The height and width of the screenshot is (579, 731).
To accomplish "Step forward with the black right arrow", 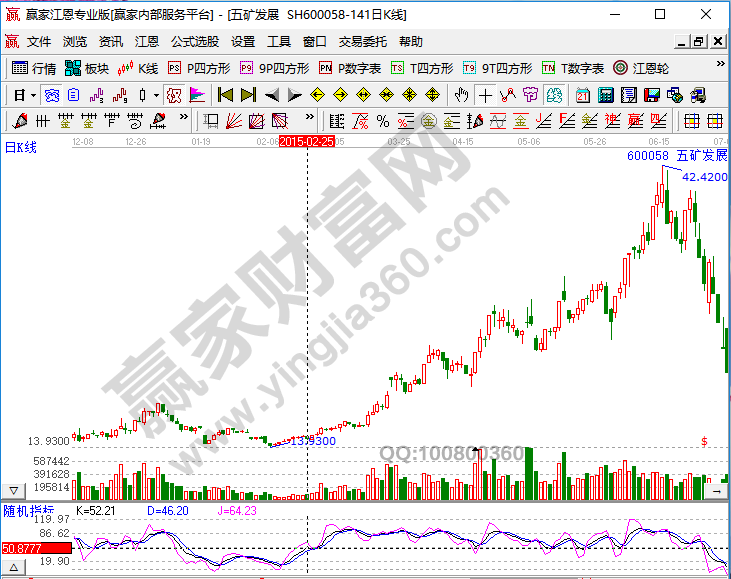I will click(295, 95).
